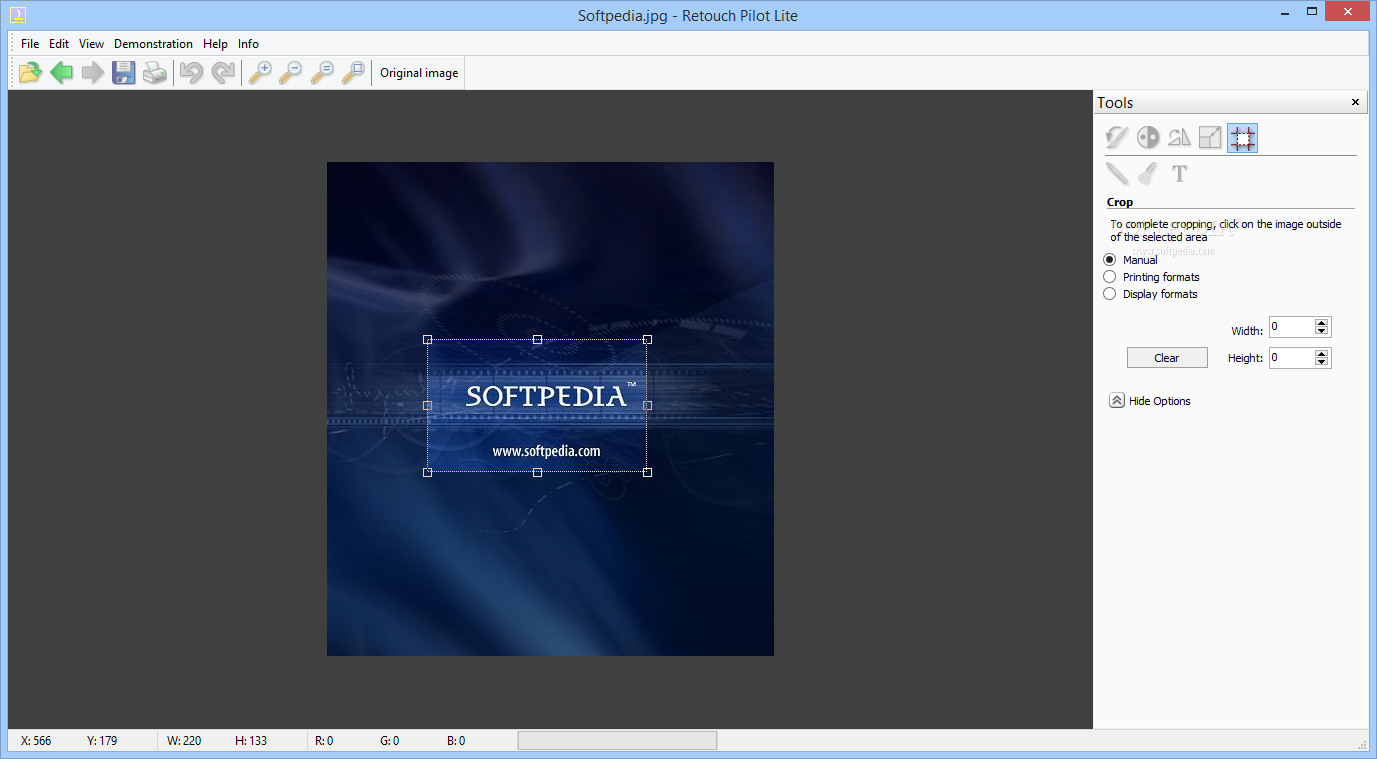Click the Clear button
The height and width of the screenshot is (759, 1377).
coord(1167,358)
